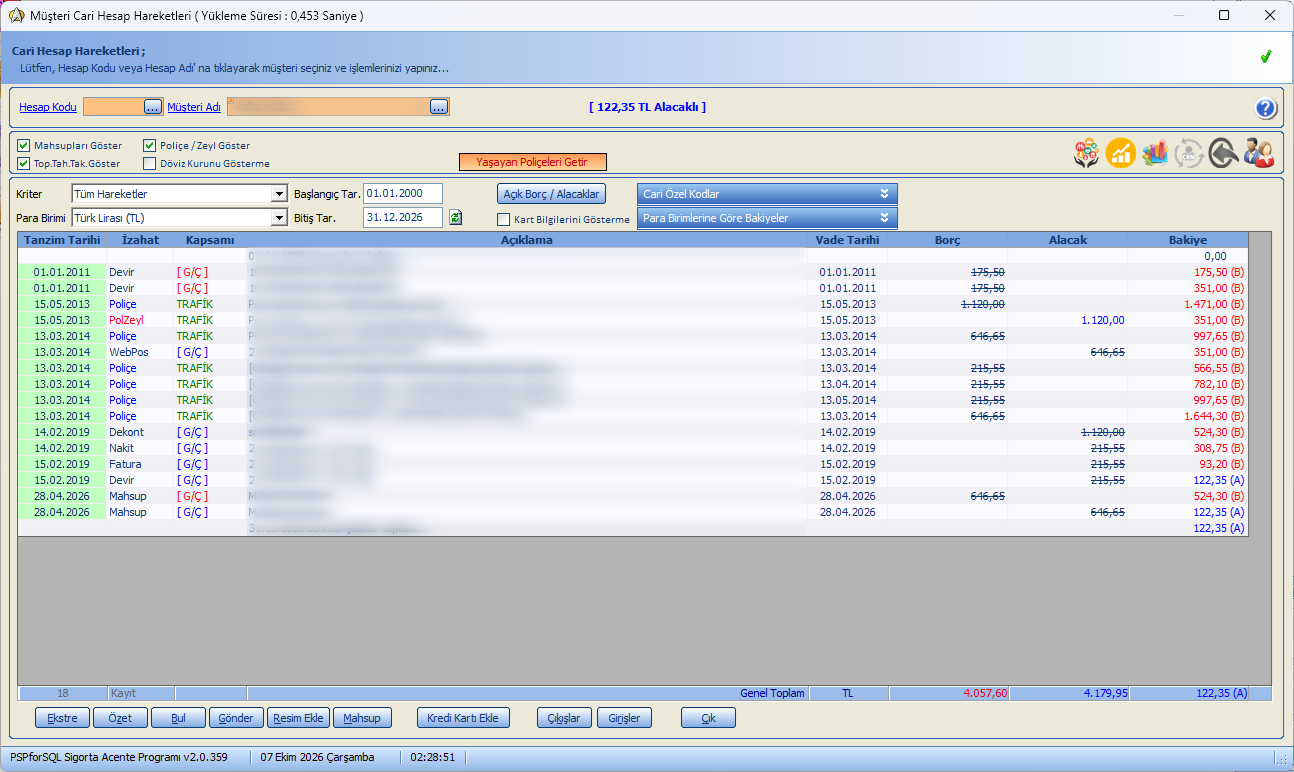Click the green refresh icon beside Bitiş Tar.

[x=456, y=218]
